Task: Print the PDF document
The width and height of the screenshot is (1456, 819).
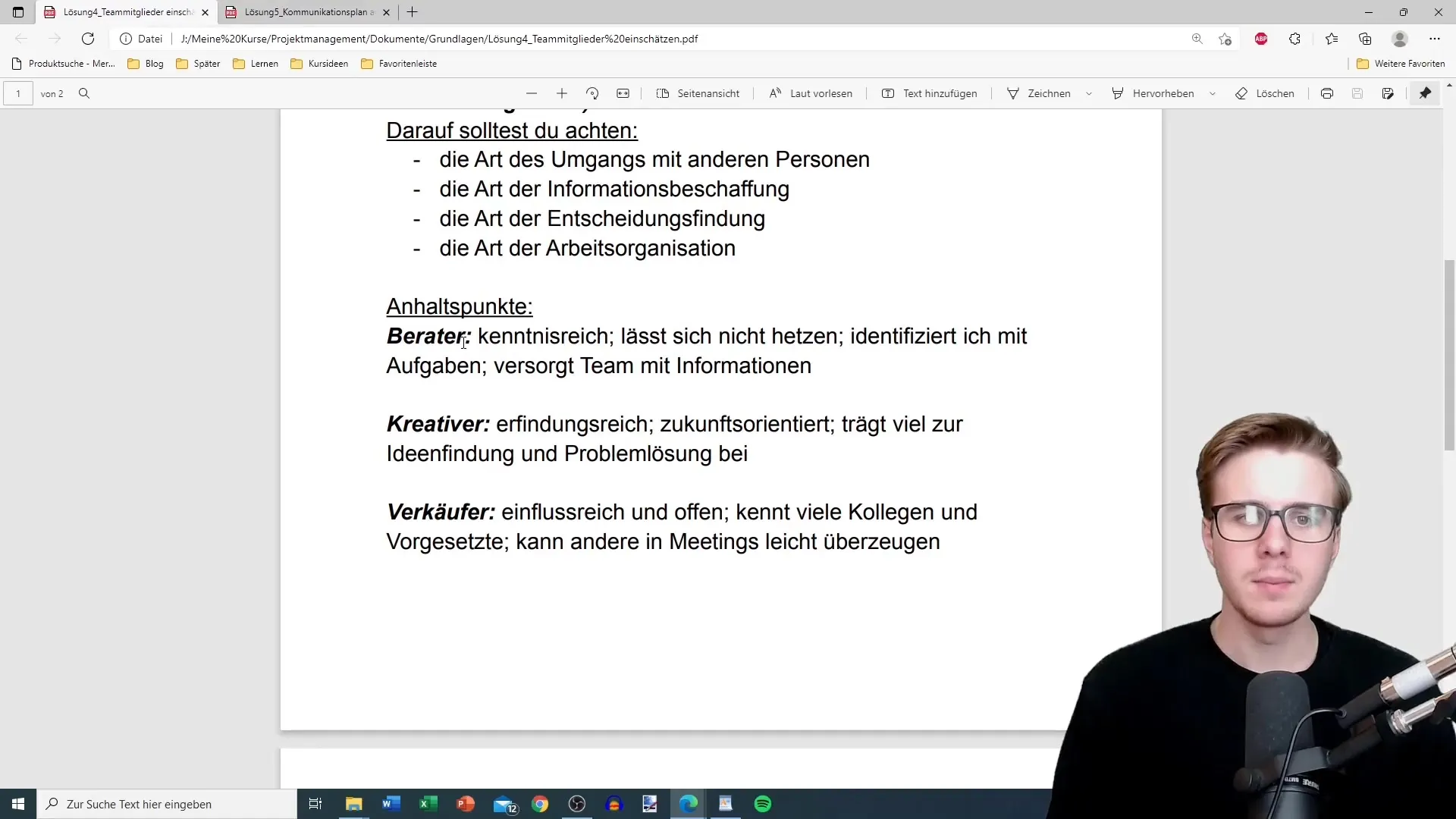Action: pyautogui.click(x=1327, y=93)
